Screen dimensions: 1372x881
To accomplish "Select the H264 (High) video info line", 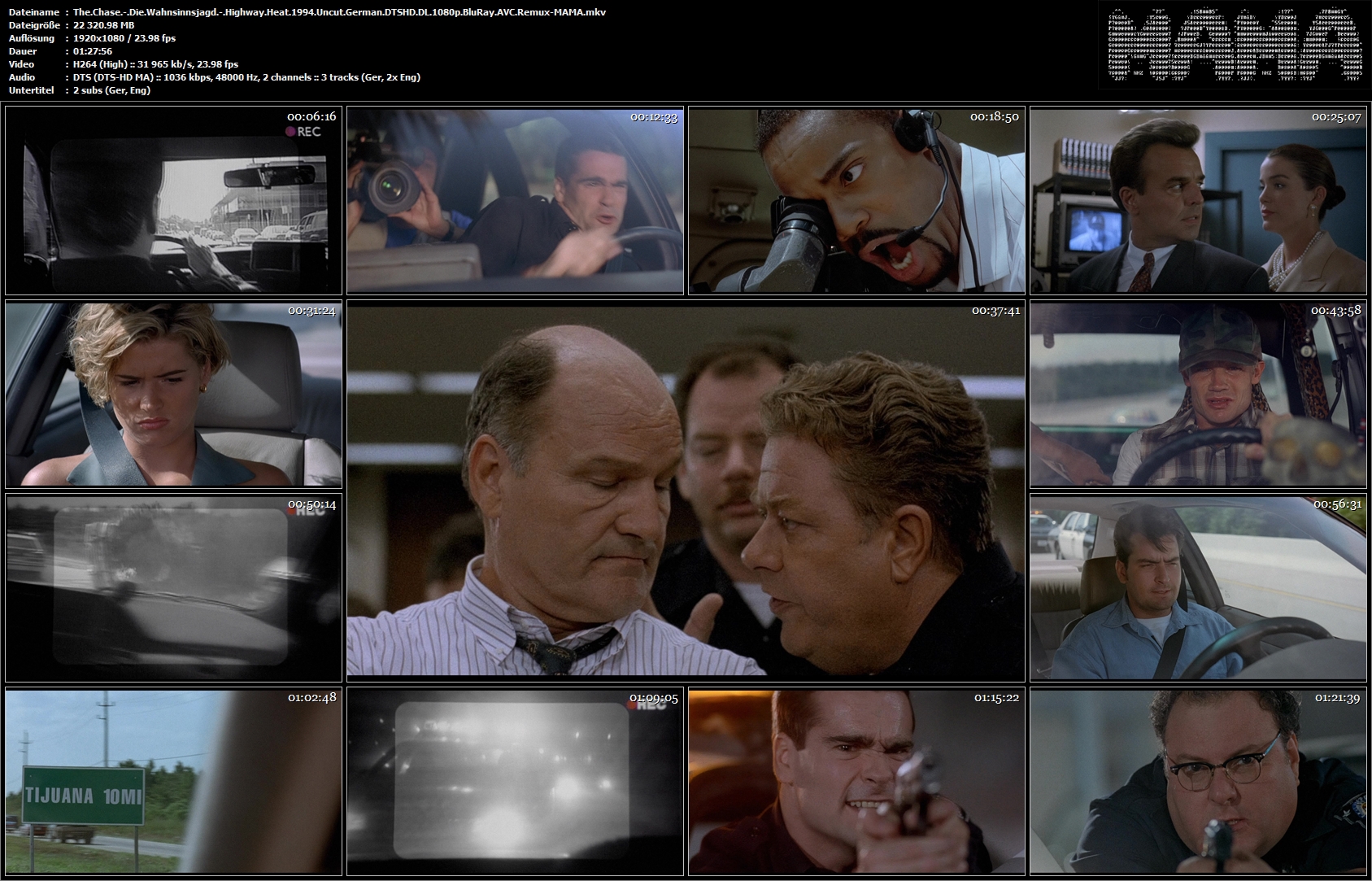I will (155, 64).
